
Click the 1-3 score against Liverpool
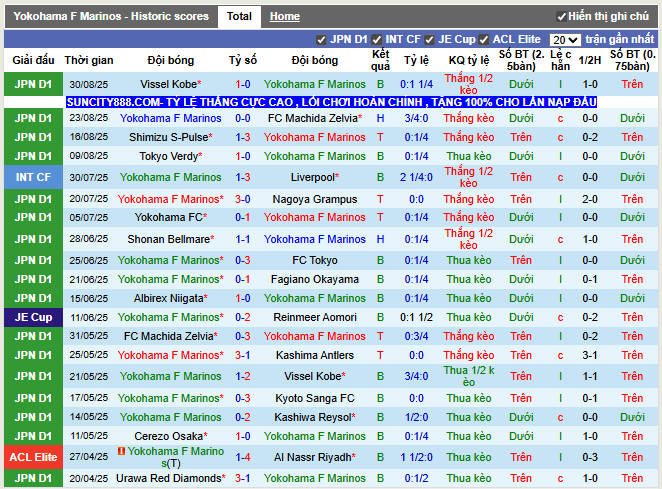click(x=243, y=177)
